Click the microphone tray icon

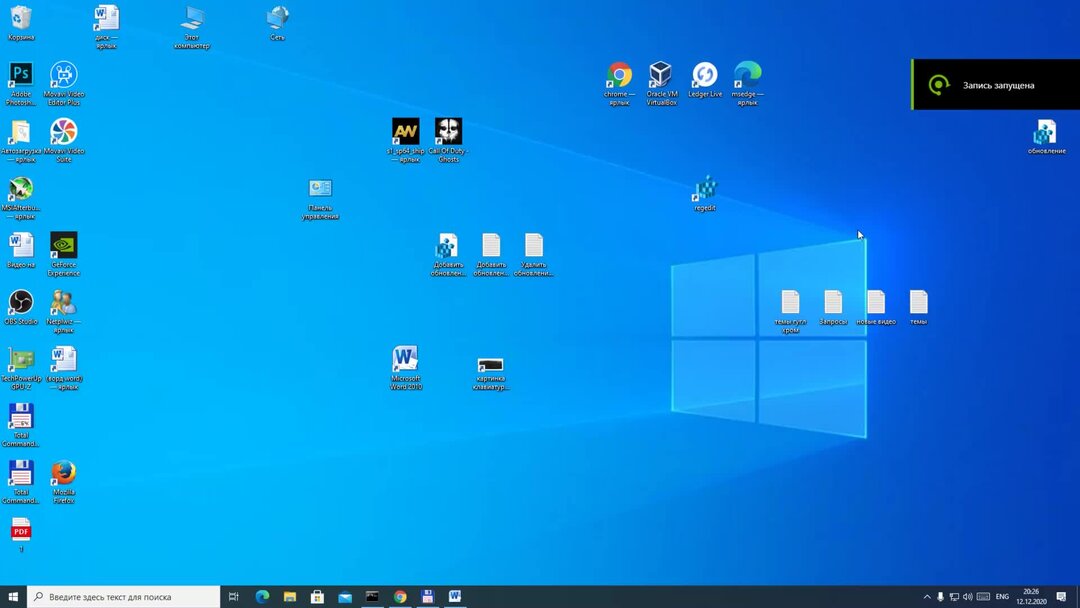940,596
